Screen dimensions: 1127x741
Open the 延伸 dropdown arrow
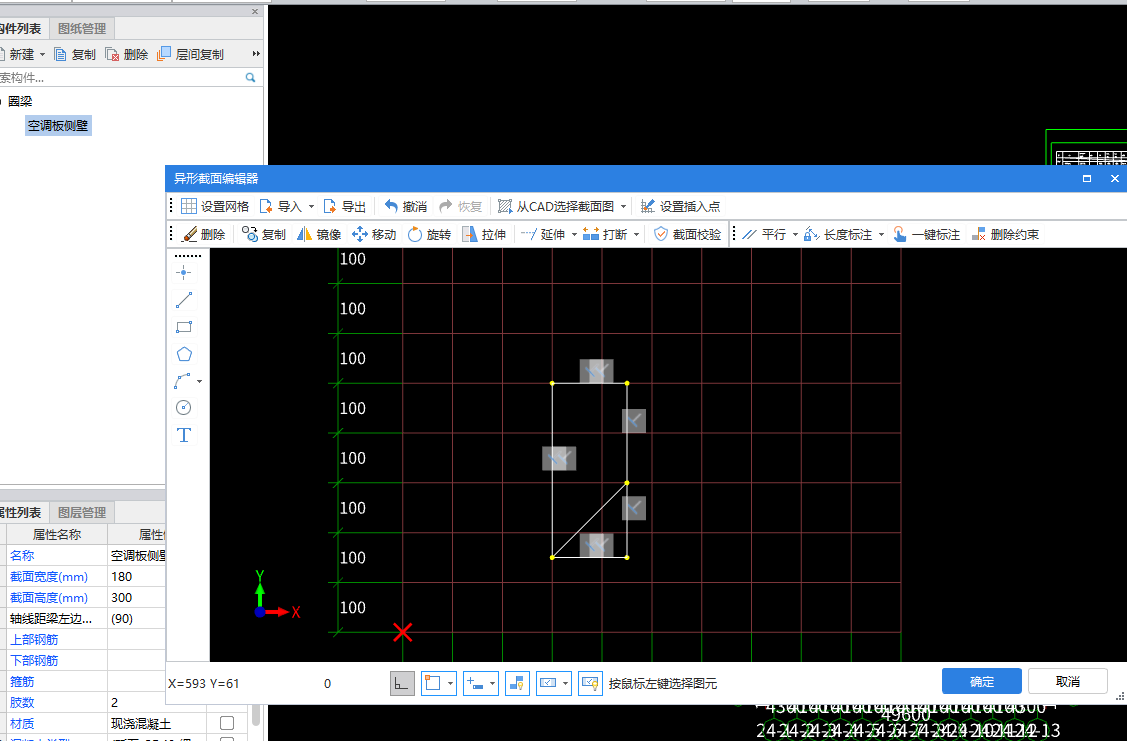tap(574, 234)
